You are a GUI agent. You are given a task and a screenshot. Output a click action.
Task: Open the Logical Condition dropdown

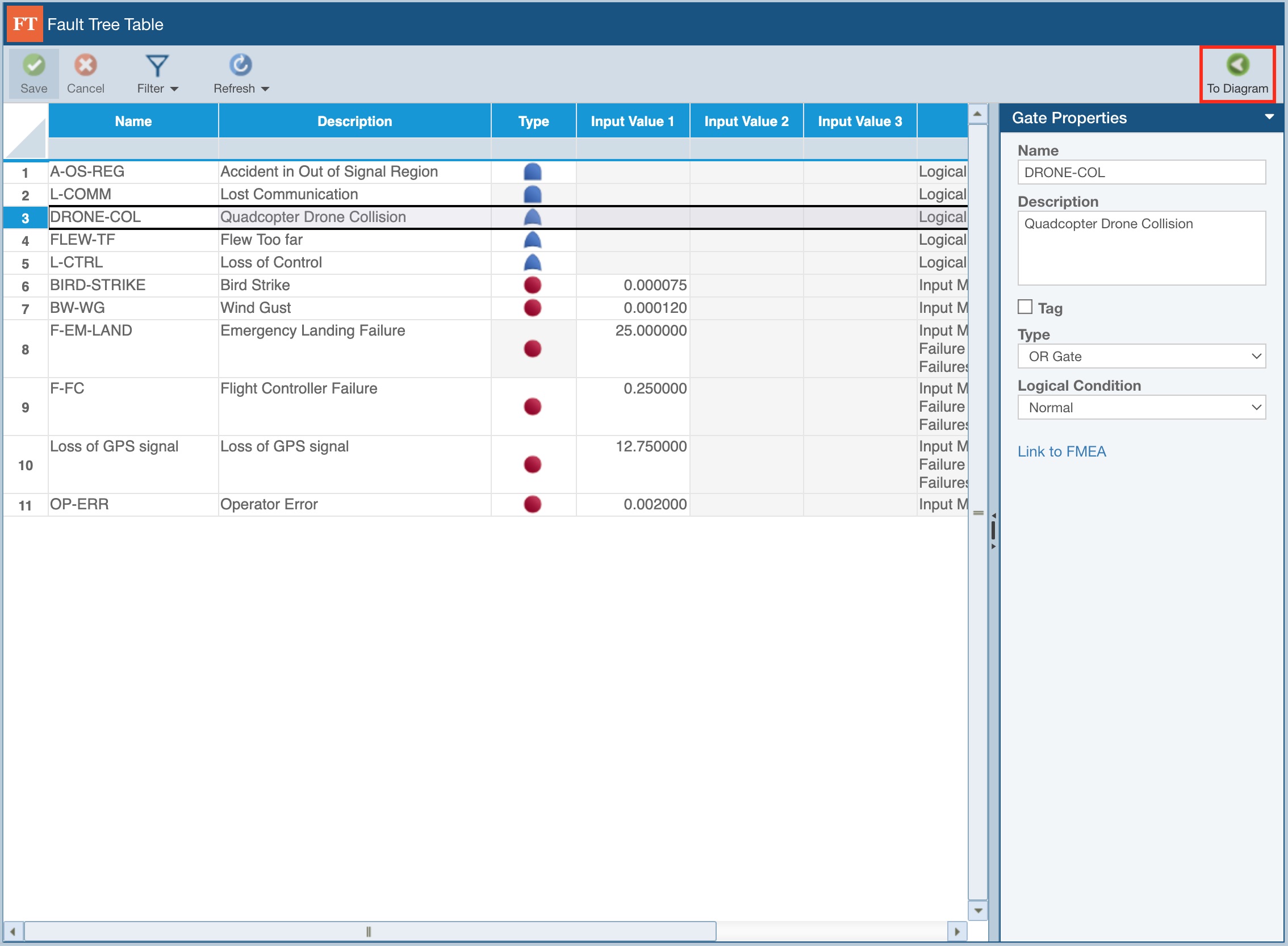coord(1141,408)
